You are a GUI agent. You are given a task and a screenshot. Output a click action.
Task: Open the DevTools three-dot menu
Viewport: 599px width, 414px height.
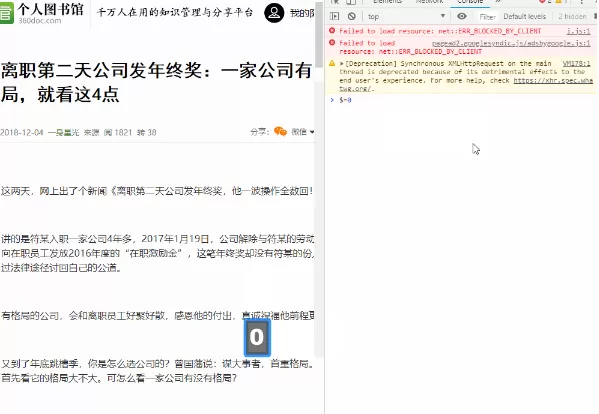pos(582,2)
